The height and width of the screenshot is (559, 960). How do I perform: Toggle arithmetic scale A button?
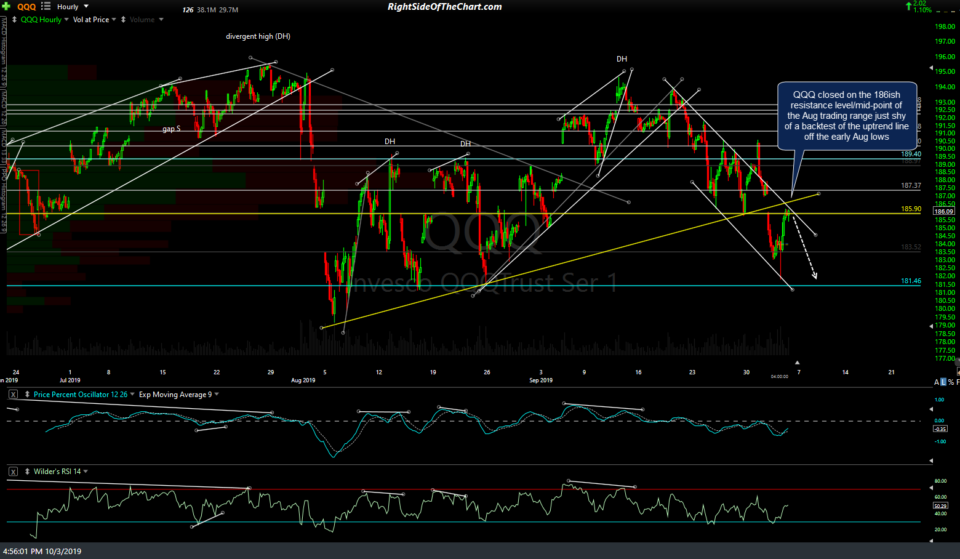[937, 382]
